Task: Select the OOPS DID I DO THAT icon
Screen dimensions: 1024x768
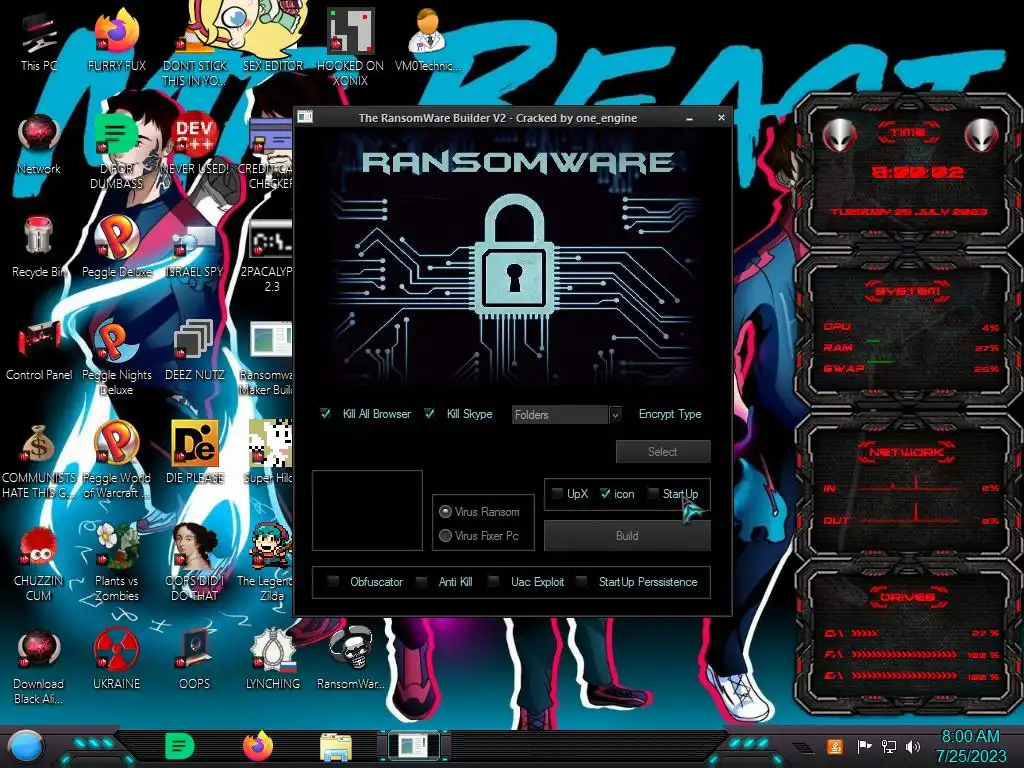Action: coord(195,564)
